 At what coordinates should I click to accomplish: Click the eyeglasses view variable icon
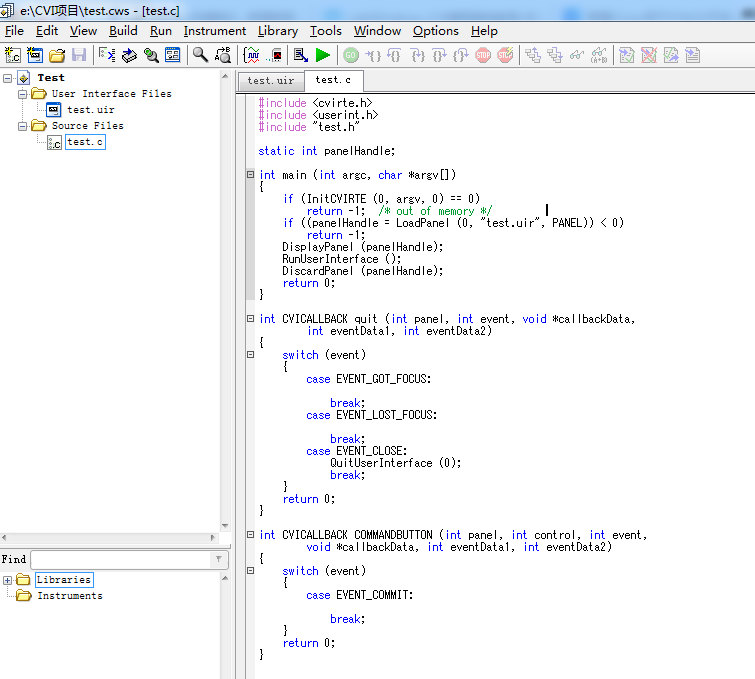576,55
